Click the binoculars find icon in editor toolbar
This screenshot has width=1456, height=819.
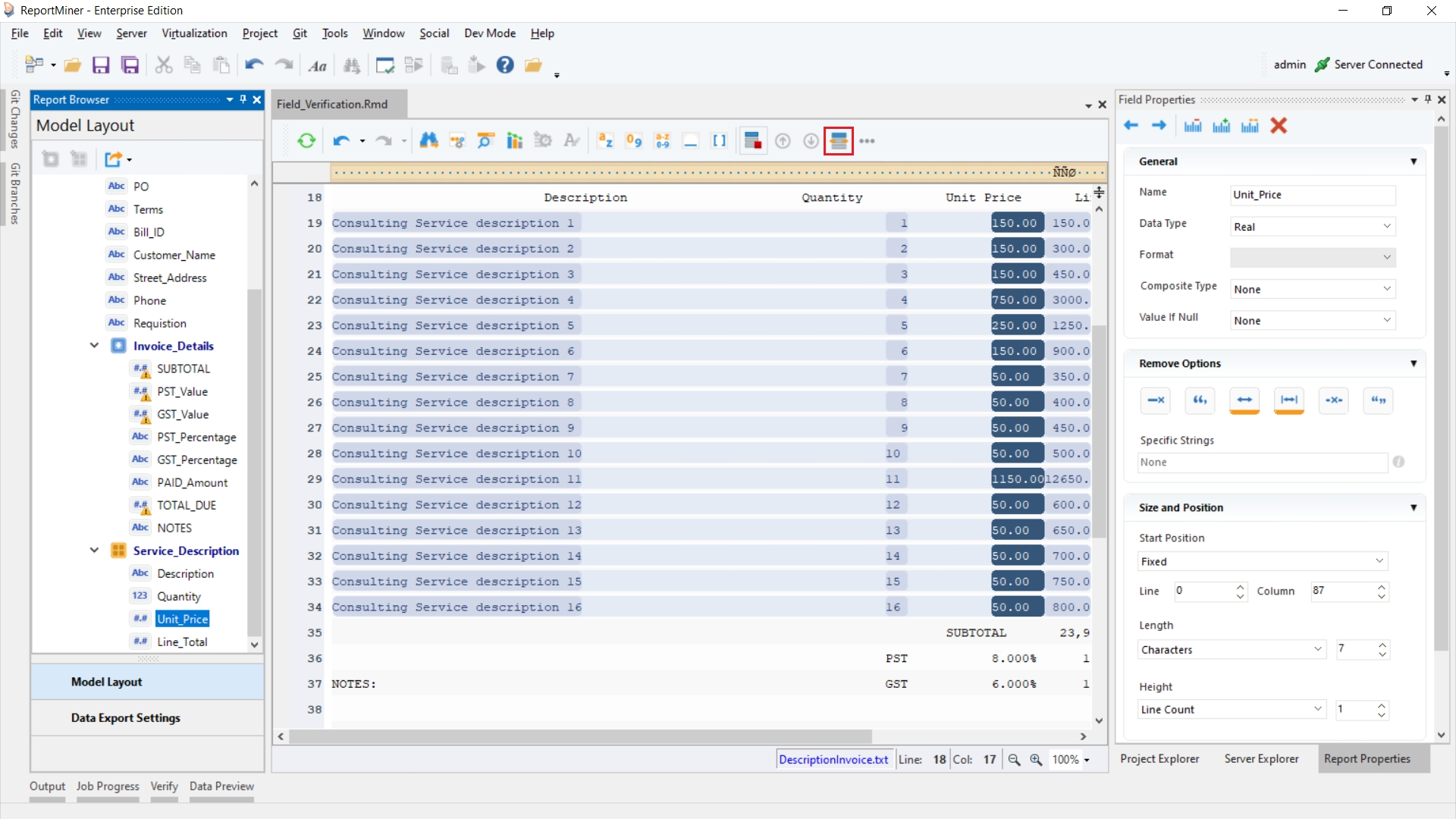tap(428, 141)
